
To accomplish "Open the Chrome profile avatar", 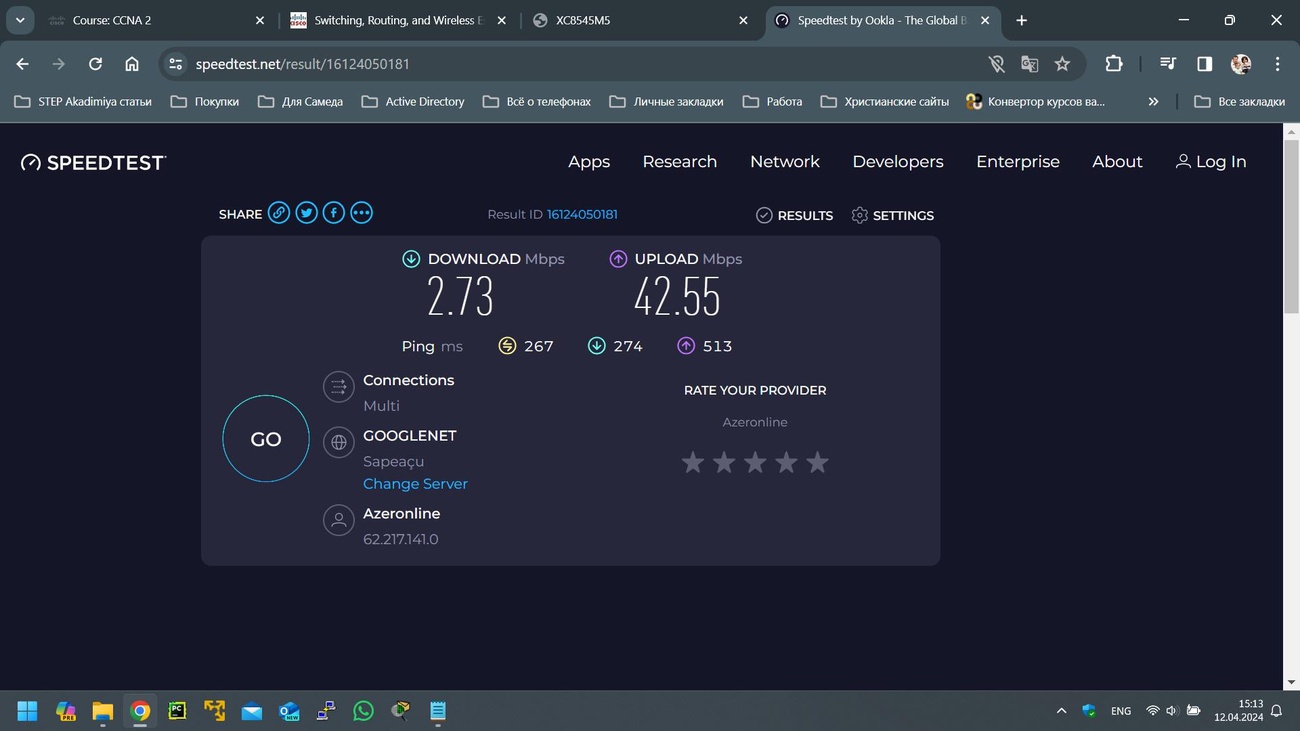I will (1241, 64).
